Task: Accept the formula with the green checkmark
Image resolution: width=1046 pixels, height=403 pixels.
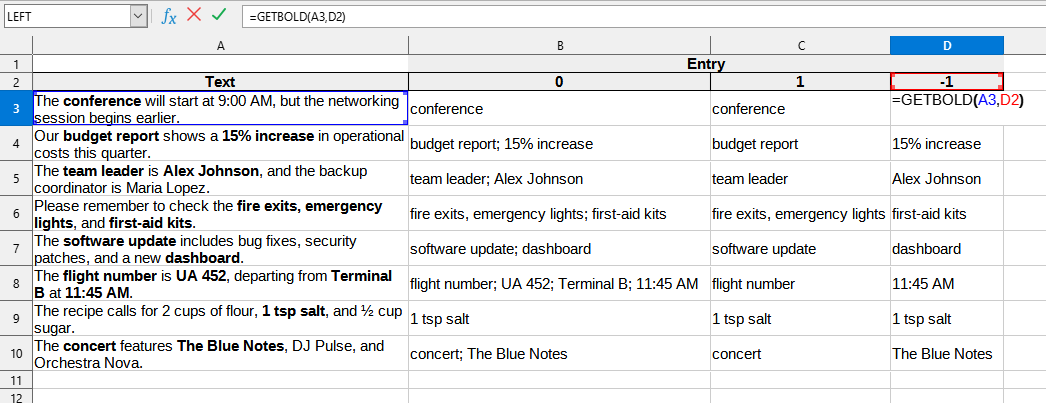Action: [219, 16]
